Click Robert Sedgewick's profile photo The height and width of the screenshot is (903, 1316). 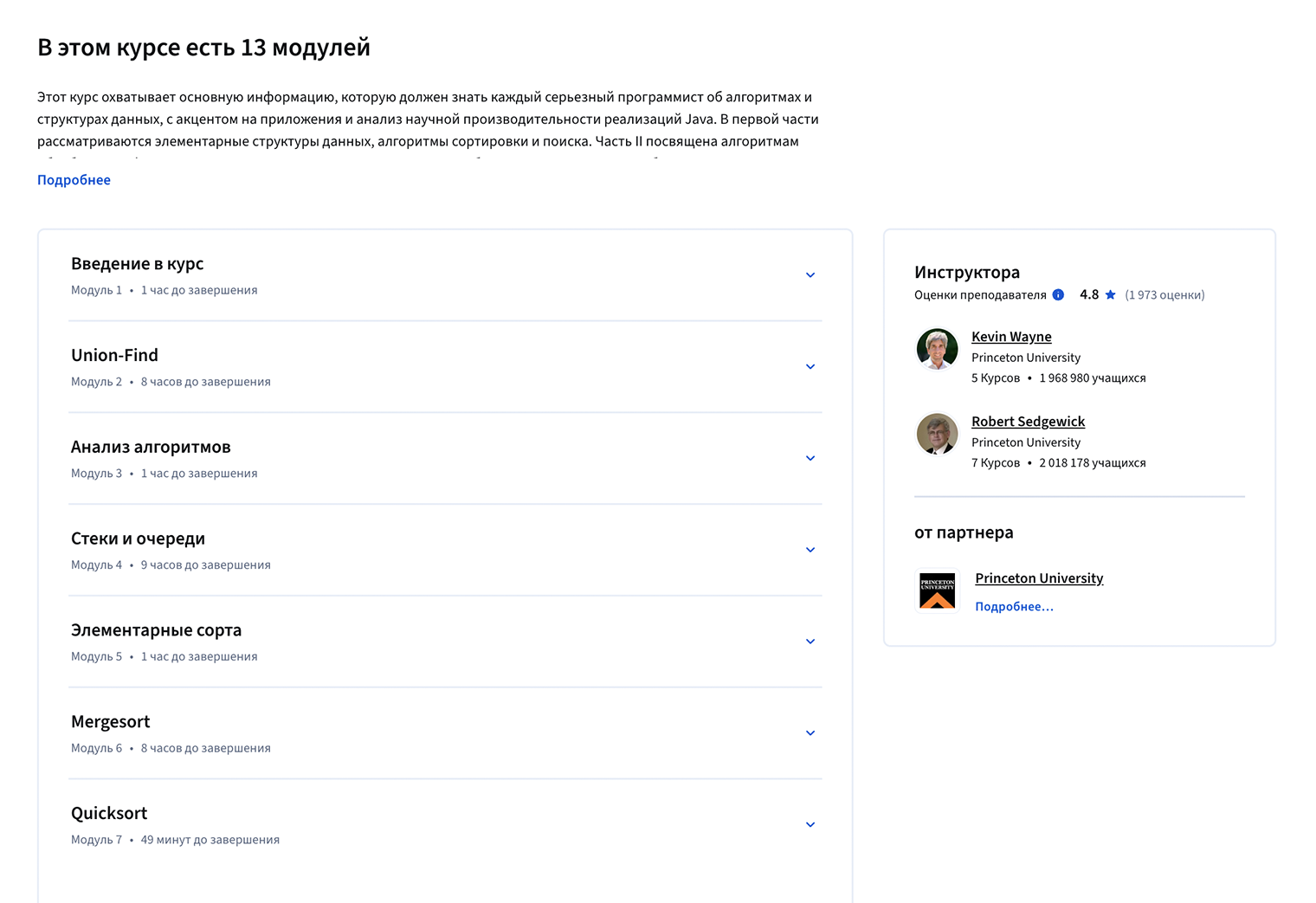coord(937,433)
